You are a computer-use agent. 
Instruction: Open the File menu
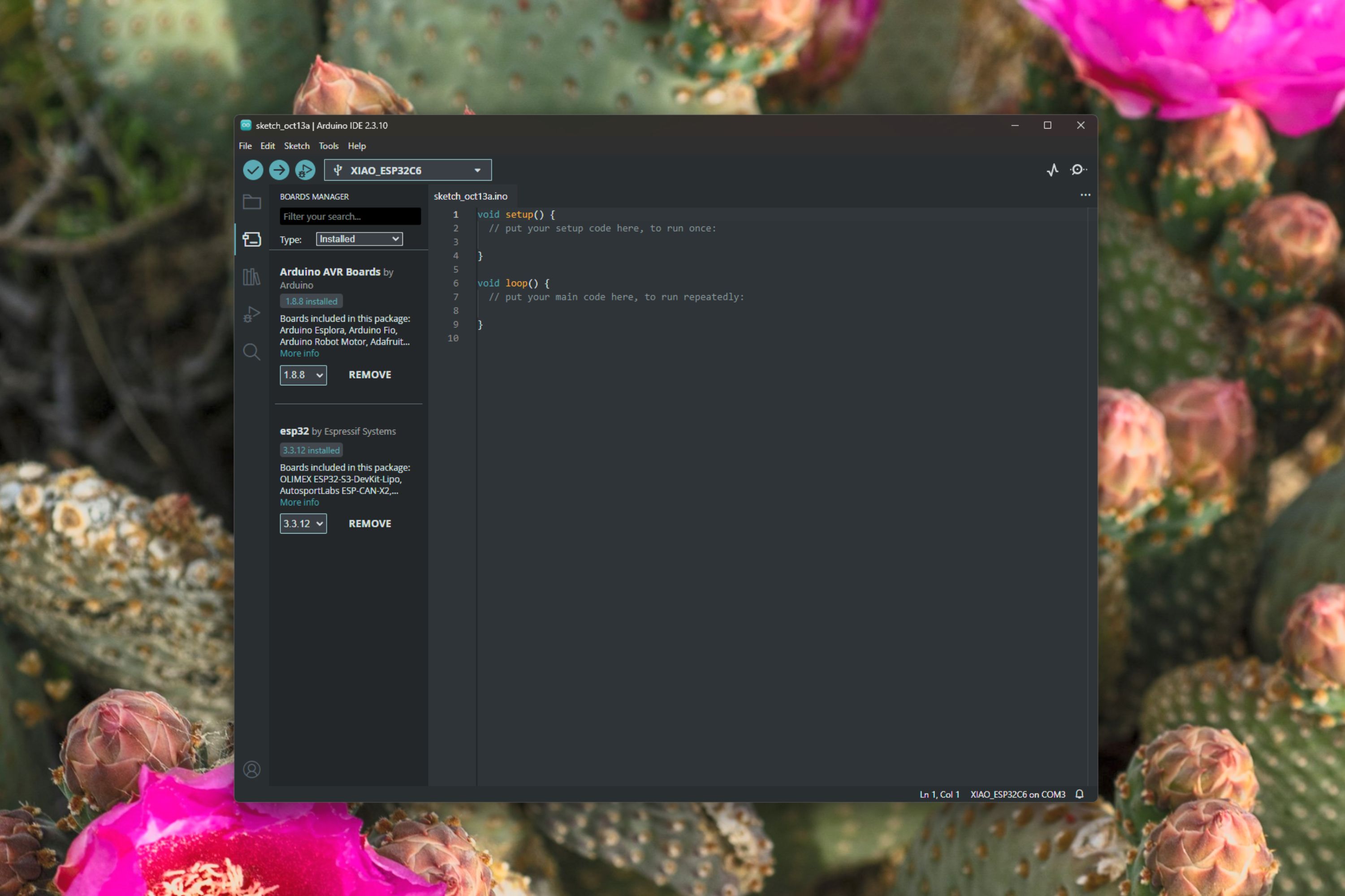coord(245,146)
